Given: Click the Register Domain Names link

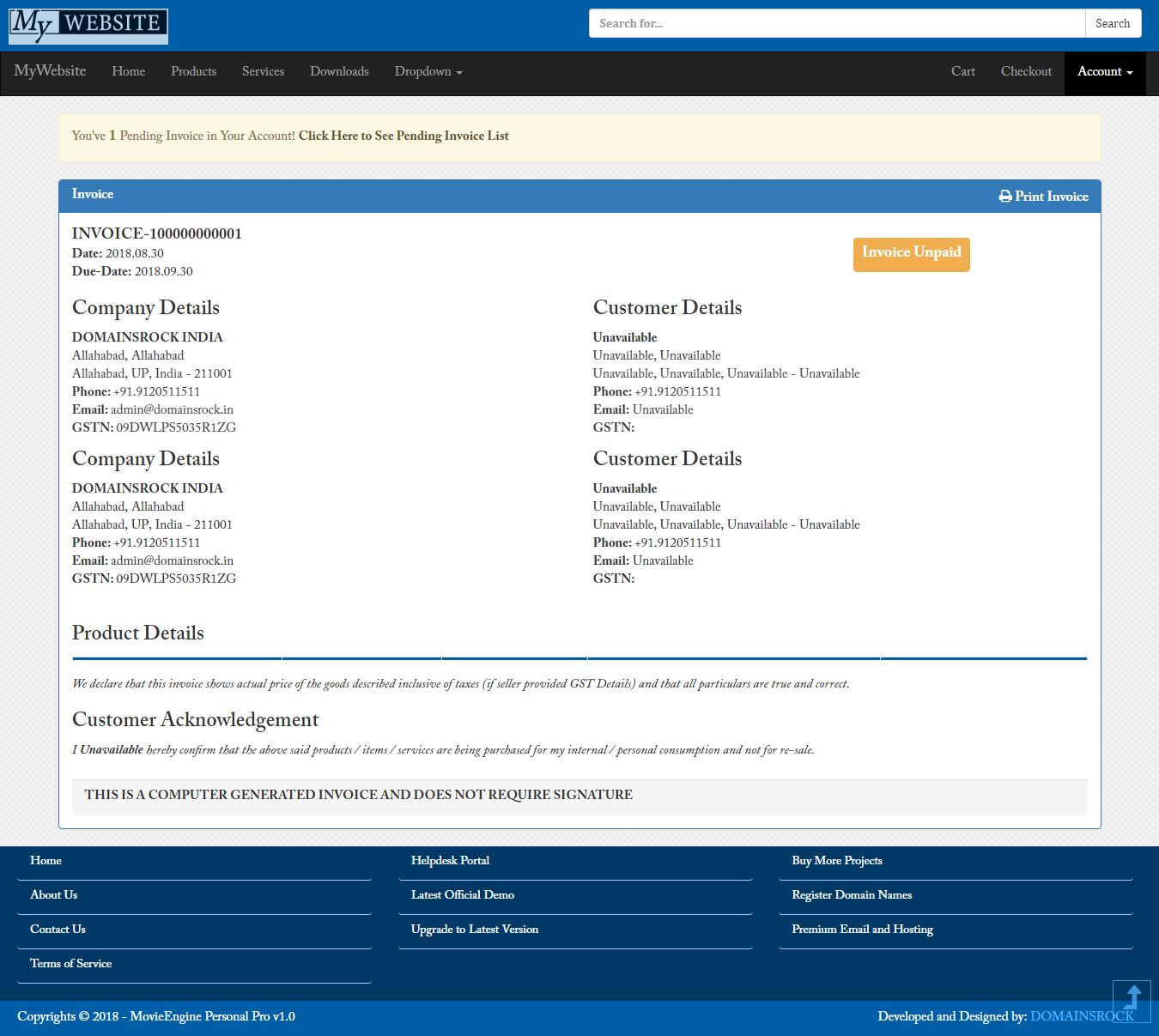Looking at the screenshot, I should pos(852,894).
